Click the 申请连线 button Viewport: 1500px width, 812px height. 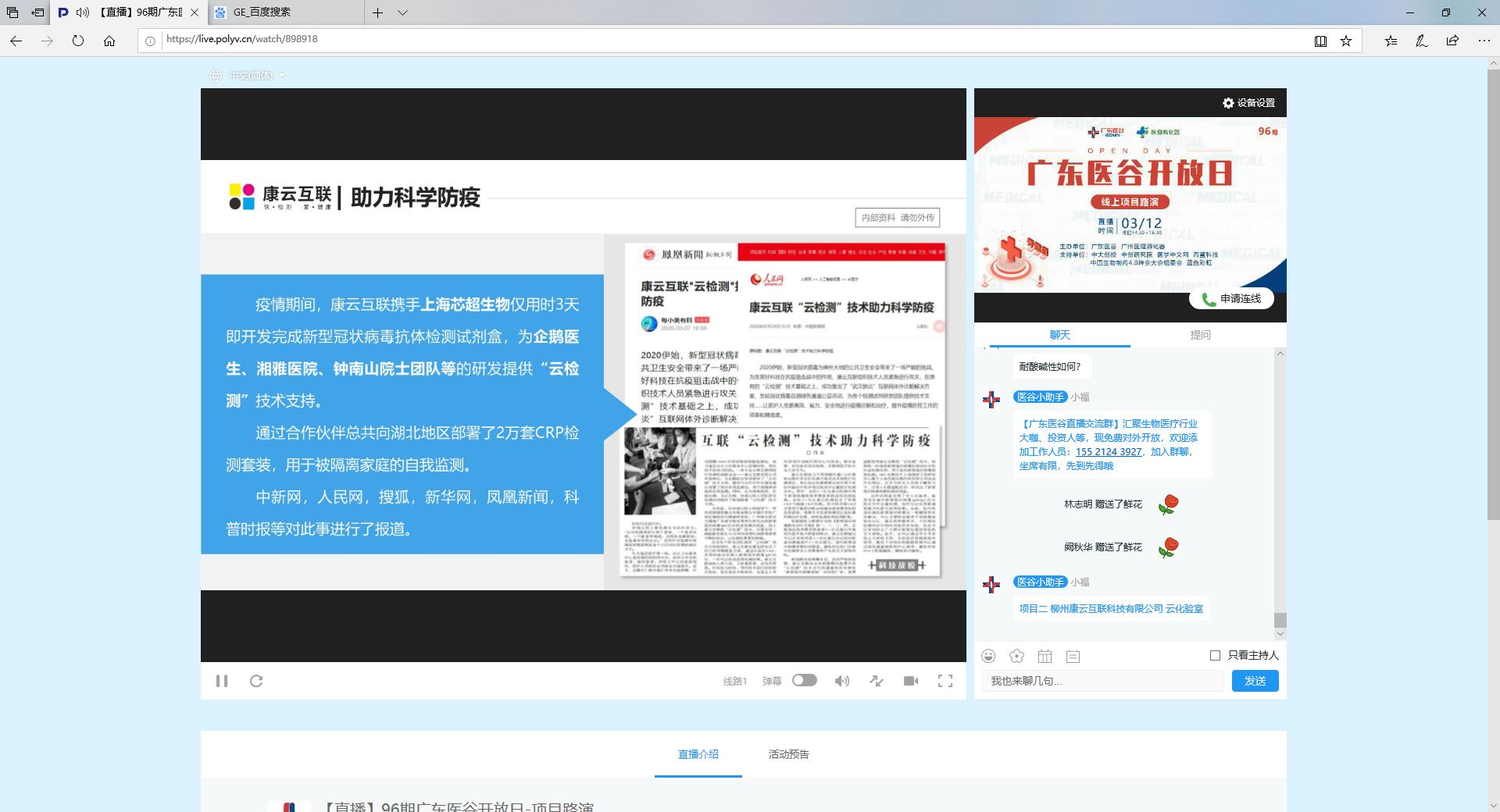click(x=1231, y=298)
